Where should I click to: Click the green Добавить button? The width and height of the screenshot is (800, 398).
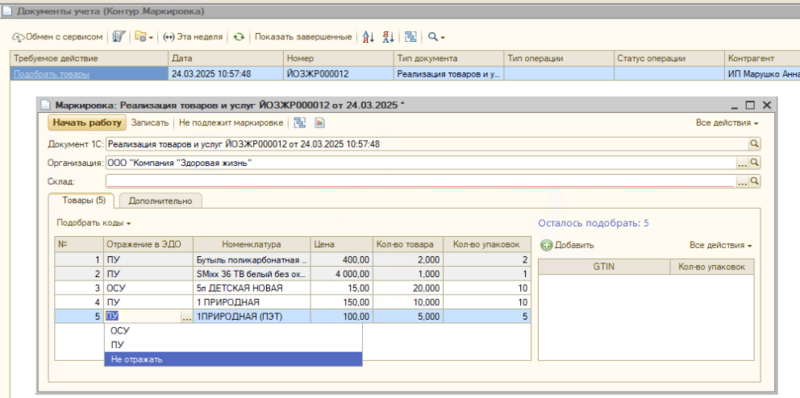[x=567, y=245]
